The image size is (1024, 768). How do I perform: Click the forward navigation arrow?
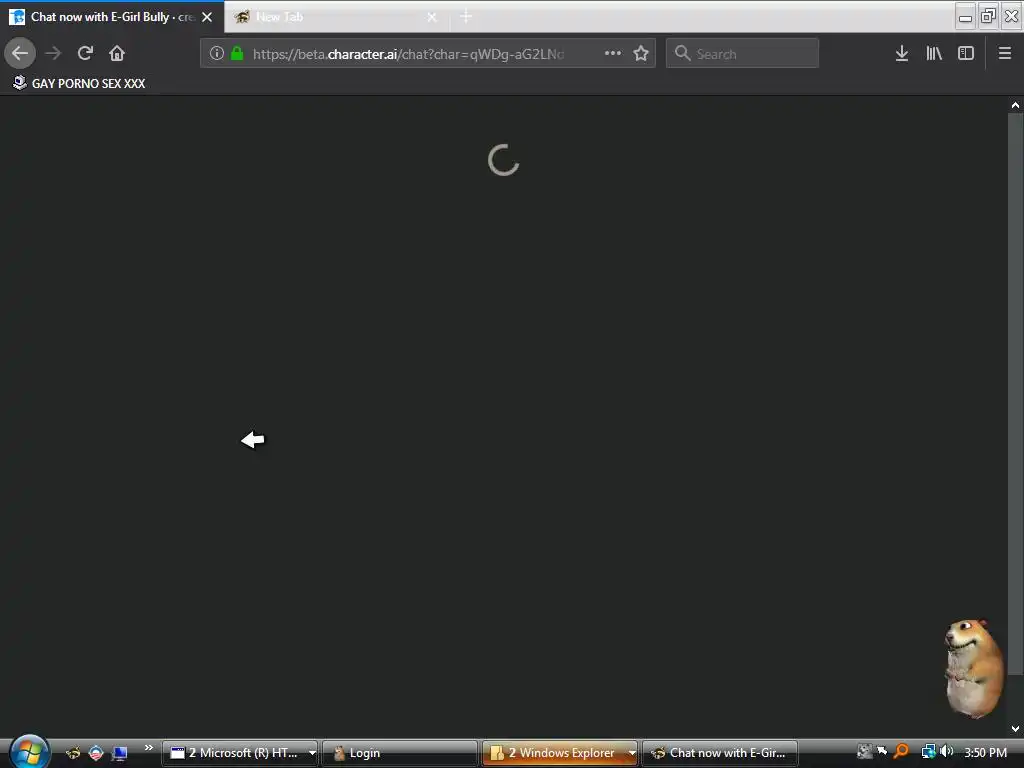click(x=53, y=53)
